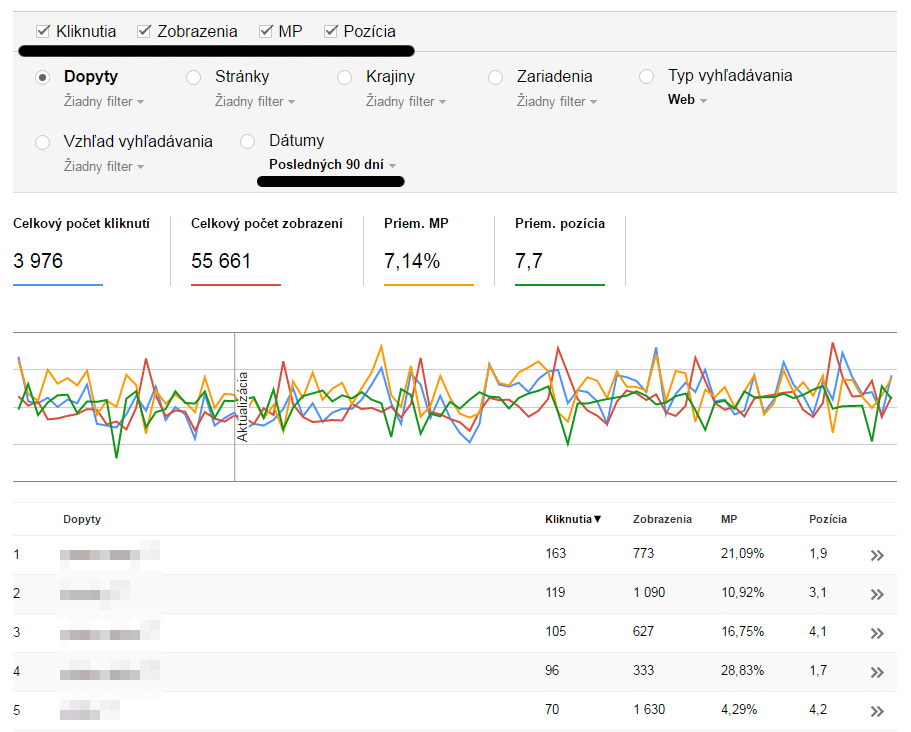911x732 pixels.
Task: Click the Dopyty column header
Action: (x=82, y=519)
